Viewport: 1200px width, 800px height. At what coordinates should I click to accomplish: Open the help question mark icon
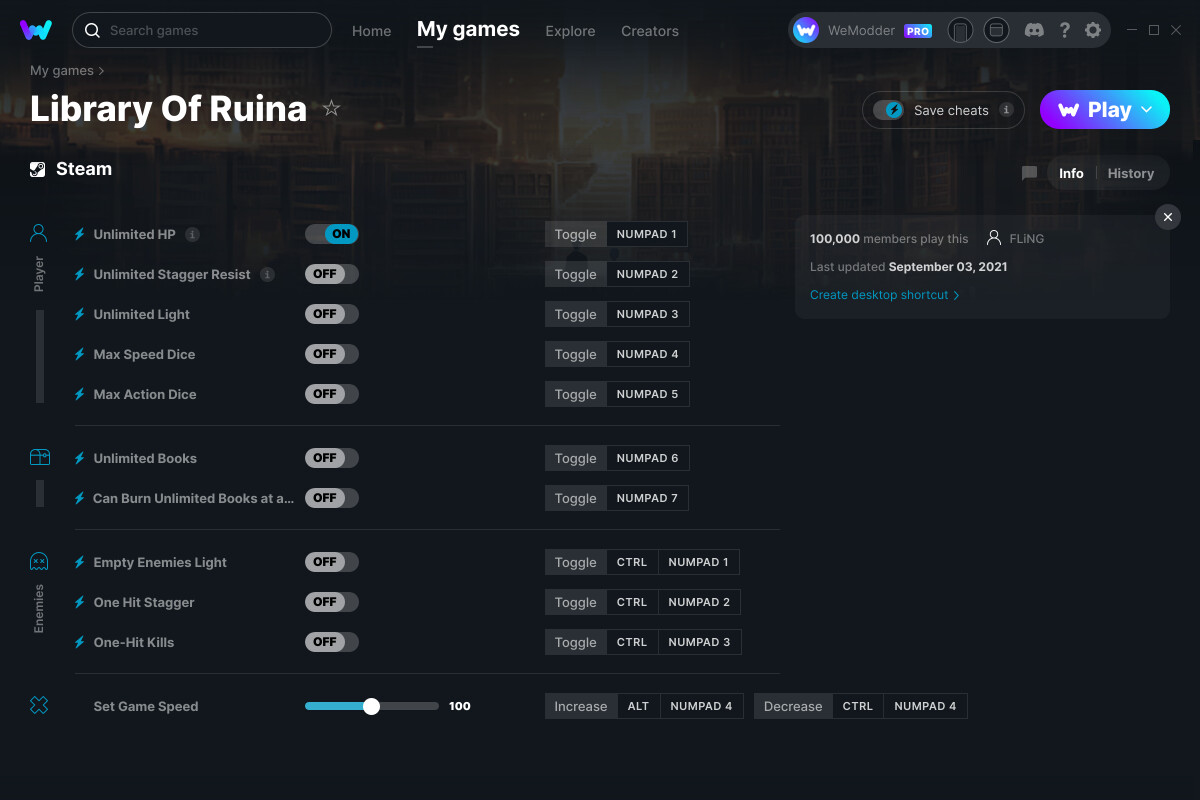click(x=1065, y=30)
